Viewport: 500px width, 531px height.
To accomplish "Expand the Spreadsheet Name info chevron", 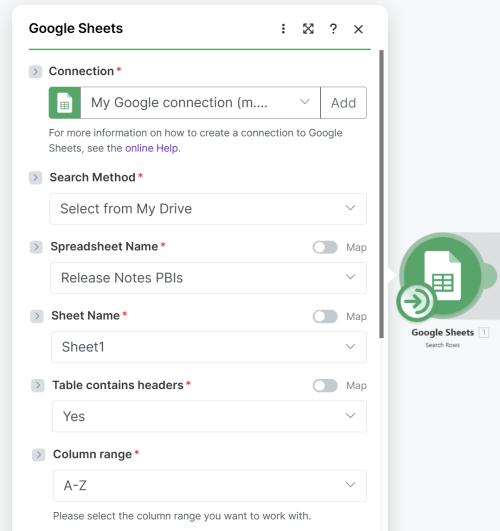I will [36, 247].
